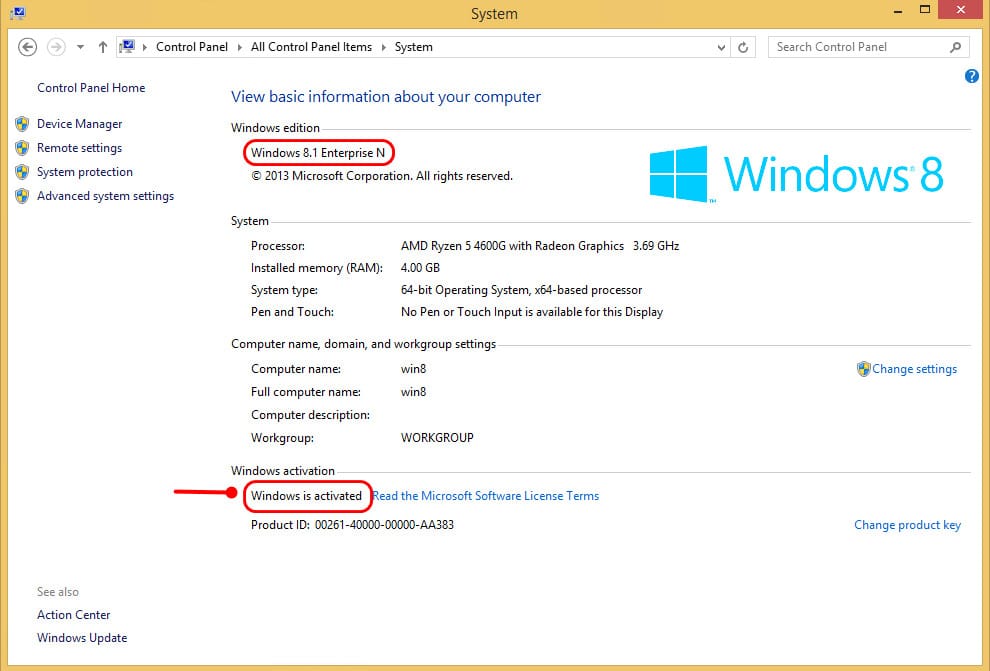Open Advanced system settings
This screenshot has height=671, width=990.
(105, 196)
